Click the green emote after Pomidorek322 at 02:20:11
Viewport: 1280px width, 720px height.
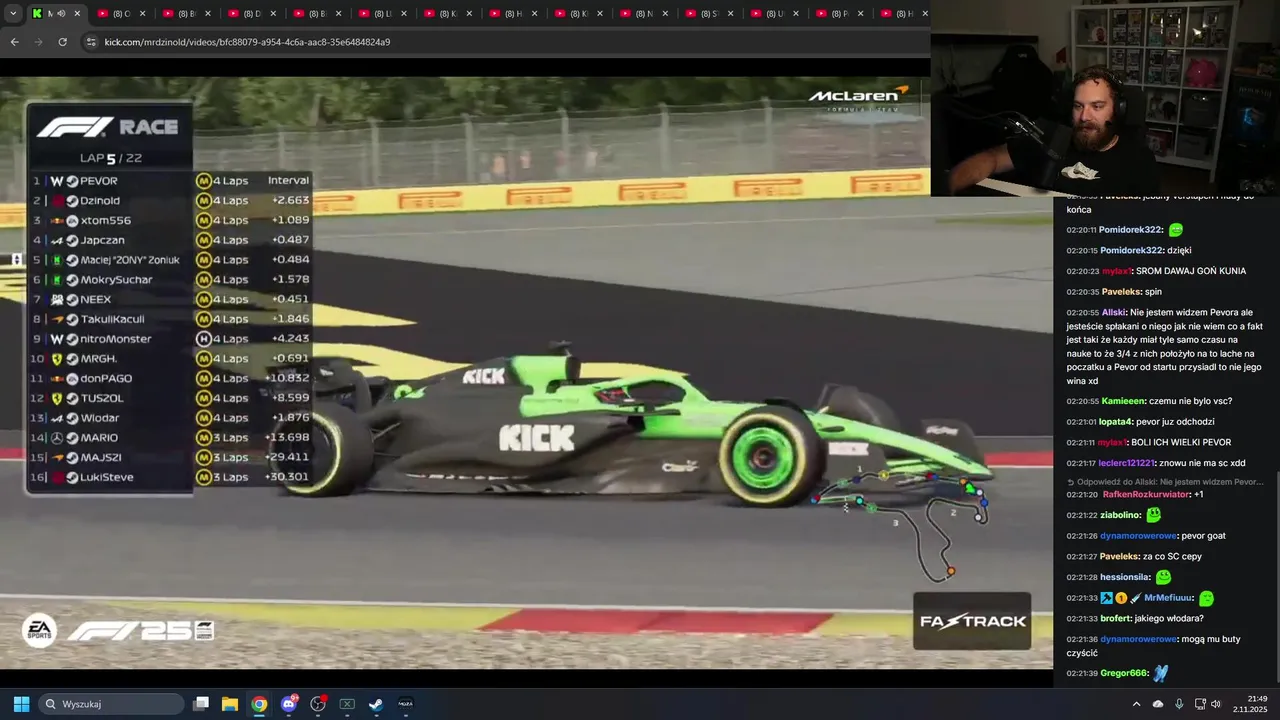point(1176,230)
